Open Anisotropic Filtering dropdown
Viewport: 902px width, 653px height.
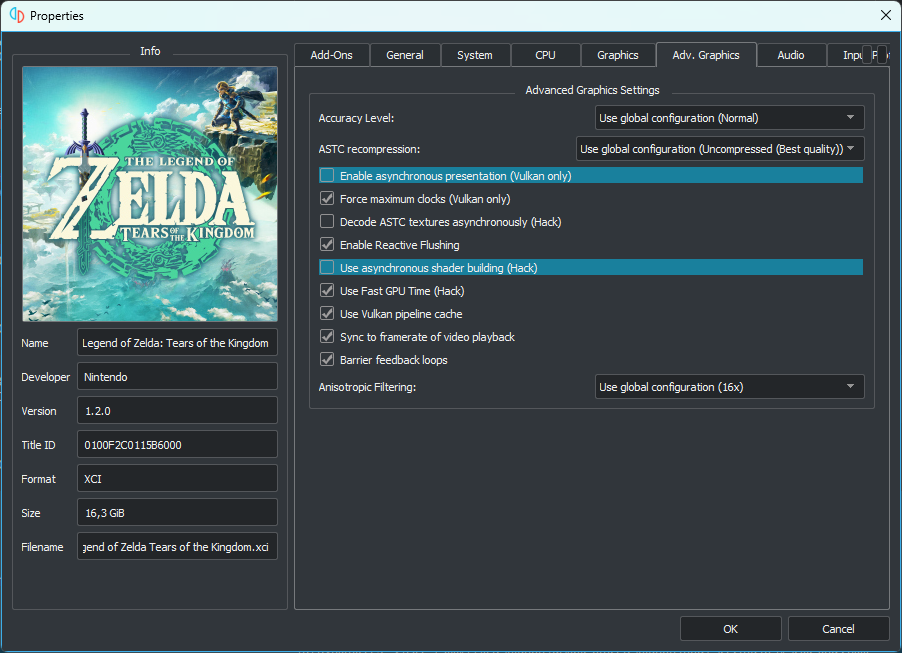[729, 387]
